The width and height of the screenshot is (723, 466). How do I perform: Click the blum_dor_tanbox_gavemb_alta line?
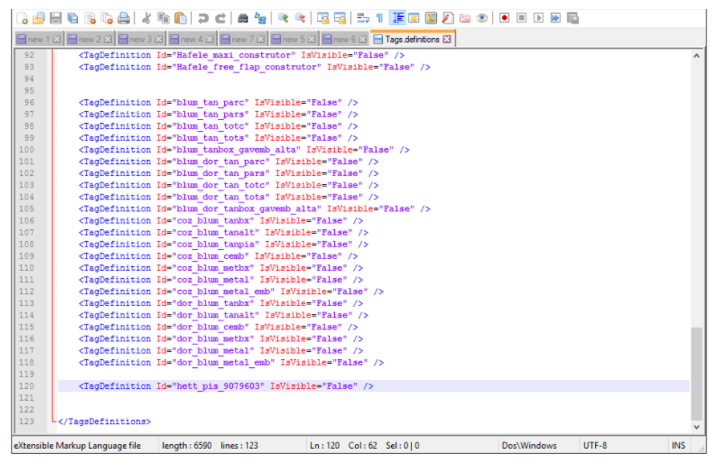pos(254,209)
